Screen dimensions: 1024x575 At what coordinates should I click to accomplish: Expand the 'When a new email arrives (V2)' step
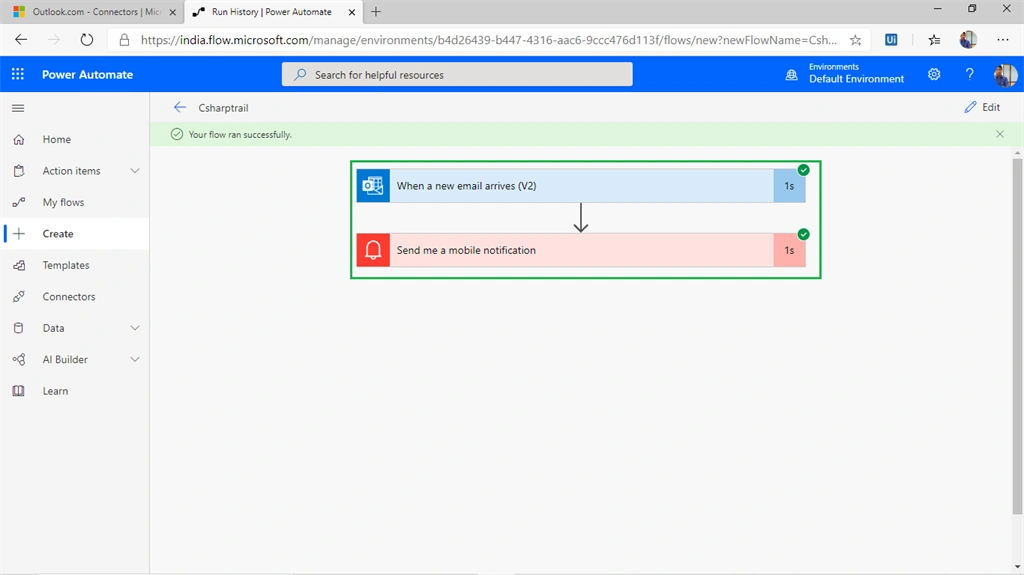(x=581, y=186)
